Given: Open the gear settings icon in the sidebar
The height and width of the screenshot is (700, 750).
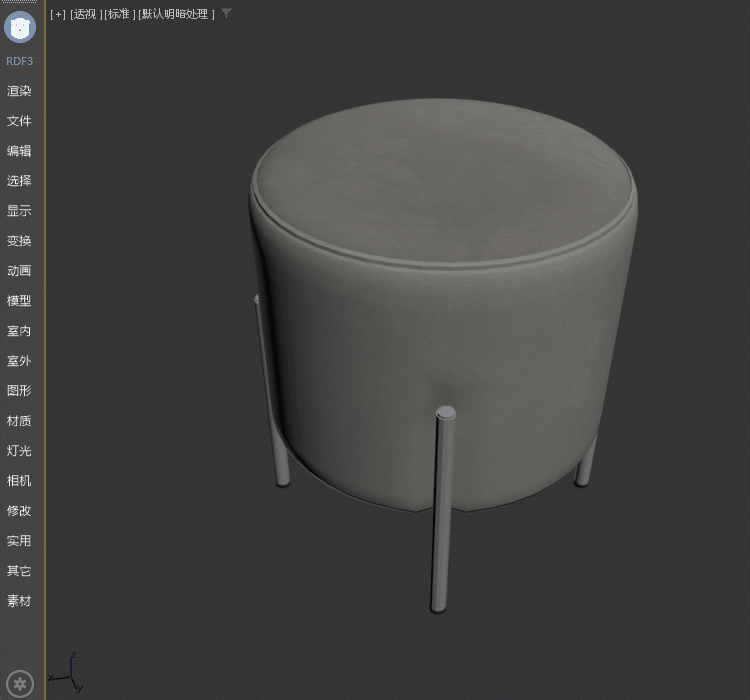Looking at the screenshot, I should [20, 684].
